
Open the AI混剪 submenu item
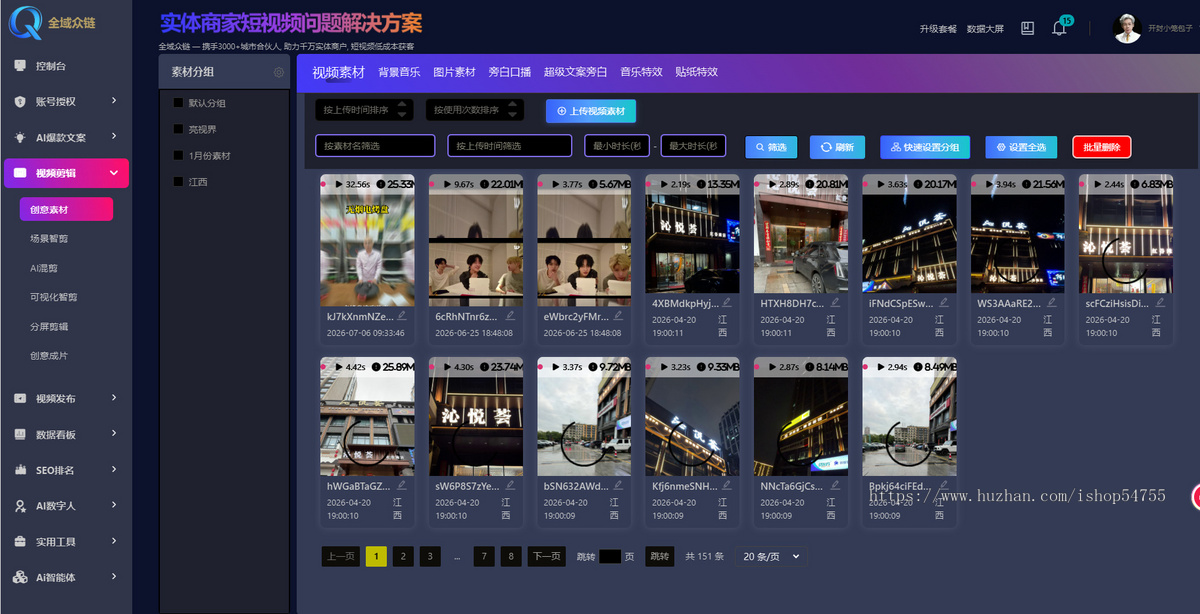(x=44, y=268)
